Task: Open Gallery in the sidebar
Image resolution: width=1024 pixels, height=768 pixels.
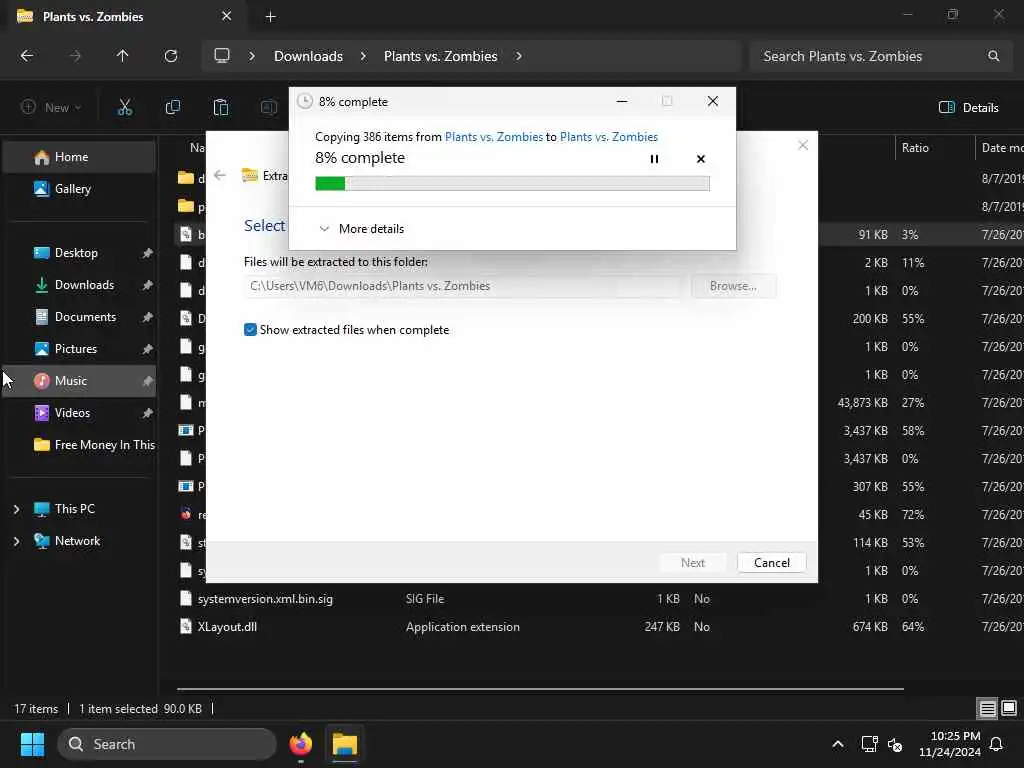Action: (79, 189)
